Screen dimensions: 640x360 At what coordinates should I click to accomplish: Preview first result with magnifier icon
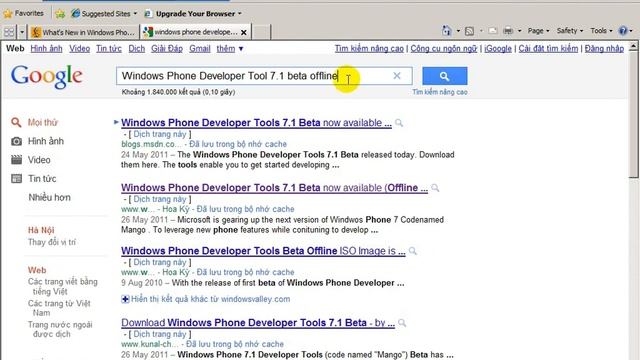pyautogui.click(x=399, y=123)
